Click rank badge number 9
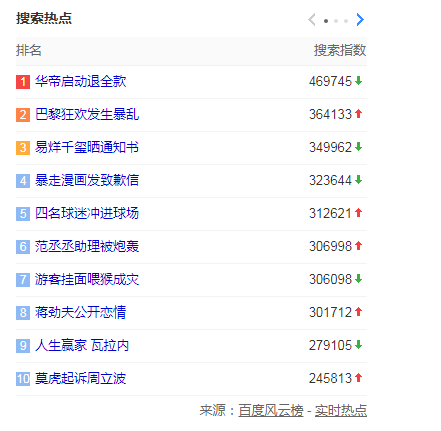 (23, 346)
